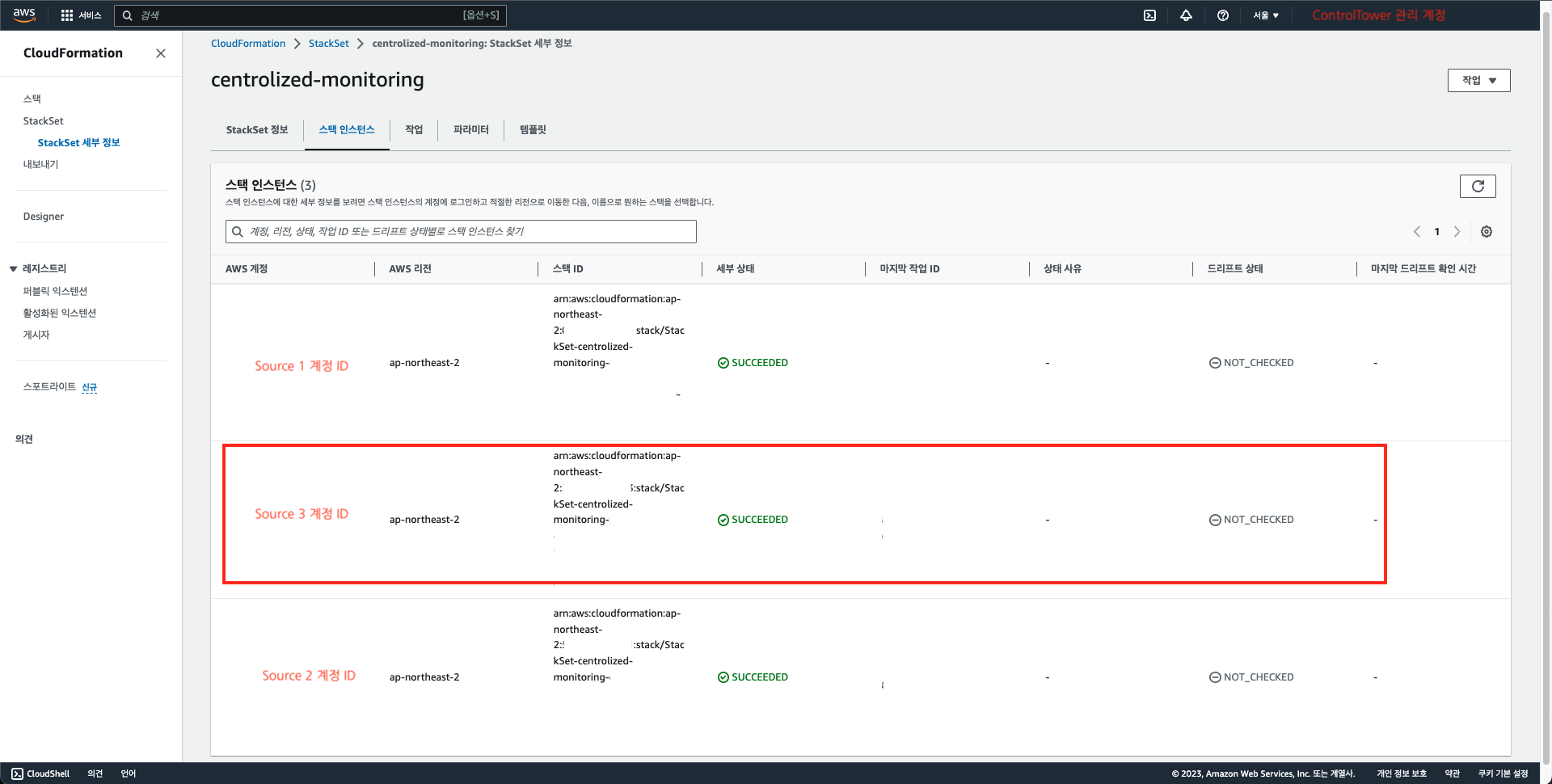Switch to the StackSet 정보 tab
This screenshot has width=1552, height=784.
click(257, 130)
